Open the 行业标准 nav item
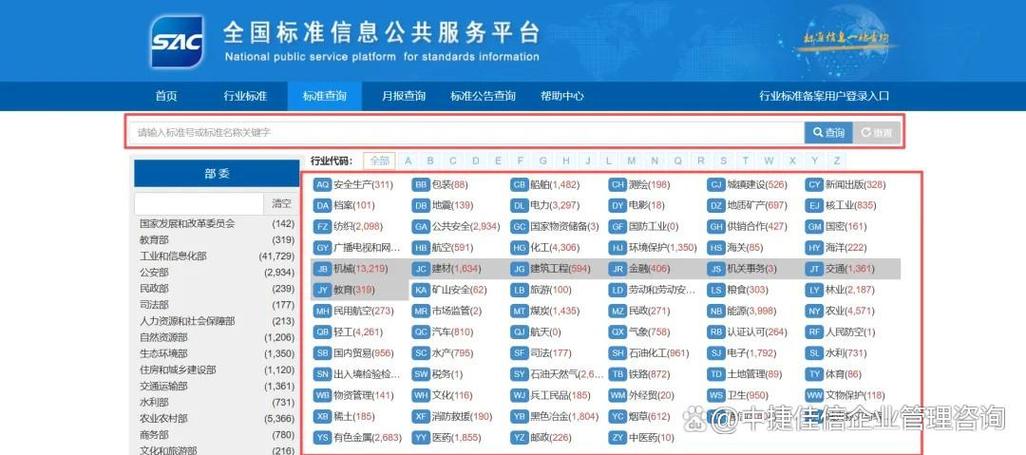The width and height of the screenshot is (1026, 455). point(245,96)
